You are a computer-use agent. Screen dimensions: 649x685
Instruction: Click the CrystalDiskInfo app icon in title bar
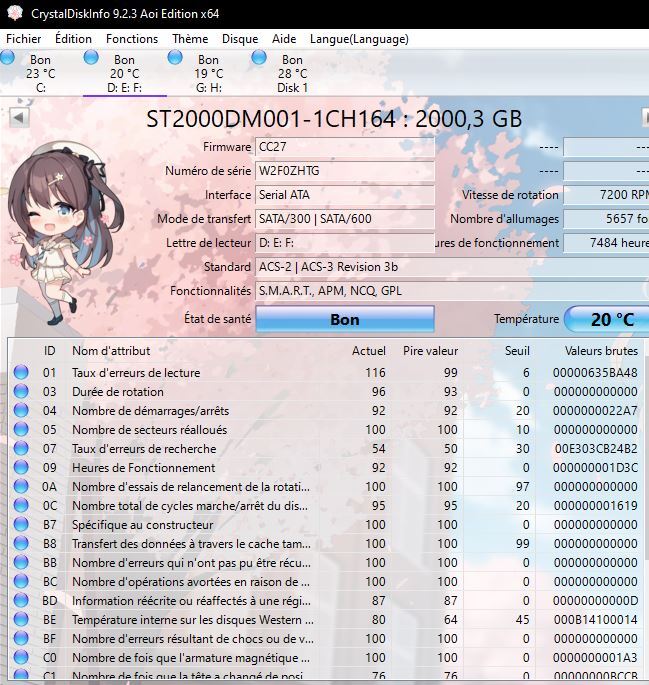(15, 13)
